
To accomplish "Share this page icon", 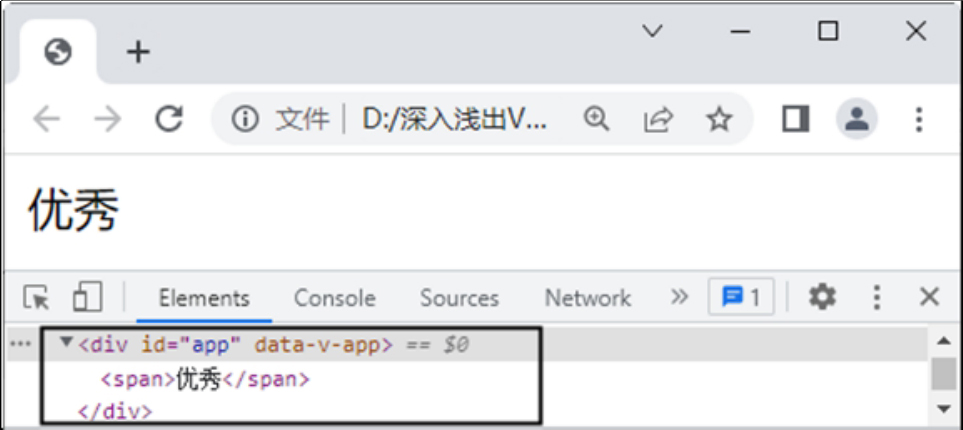I will tap(658, 119).
